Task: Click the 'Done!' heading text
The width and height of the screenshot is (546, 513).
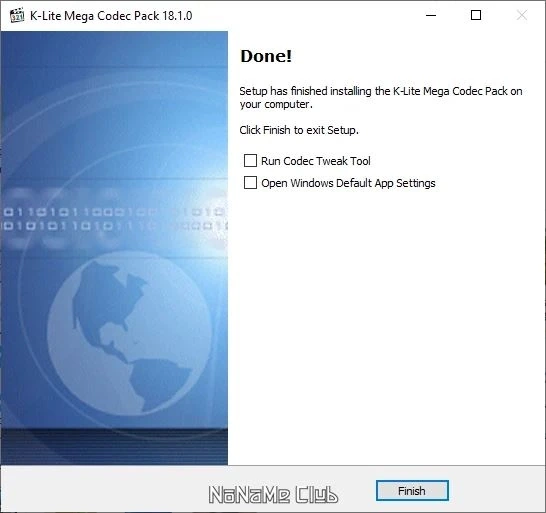Action: pos(266,56)
